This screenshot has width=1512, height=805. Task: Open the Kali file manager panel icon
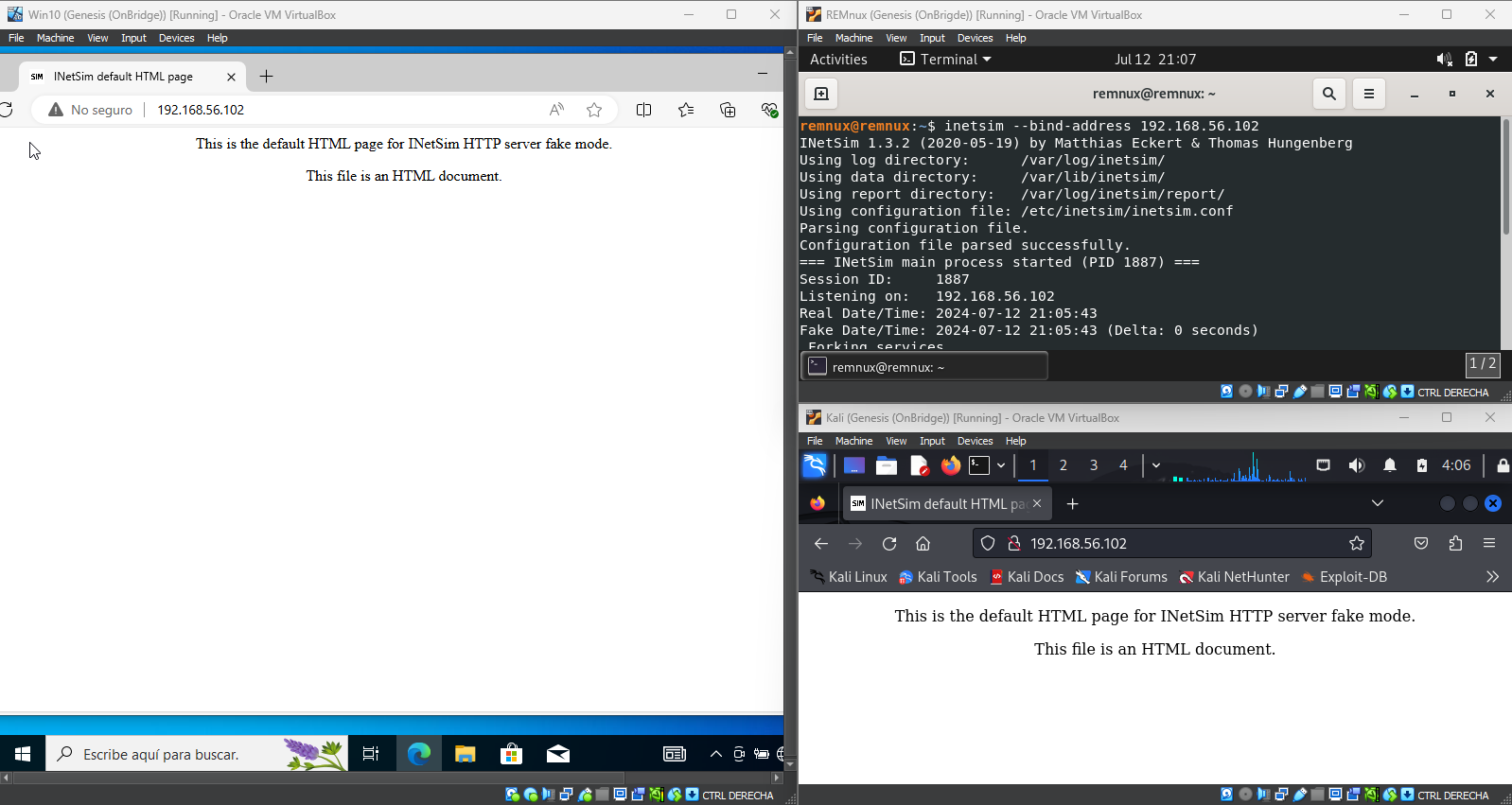(887, 465)
